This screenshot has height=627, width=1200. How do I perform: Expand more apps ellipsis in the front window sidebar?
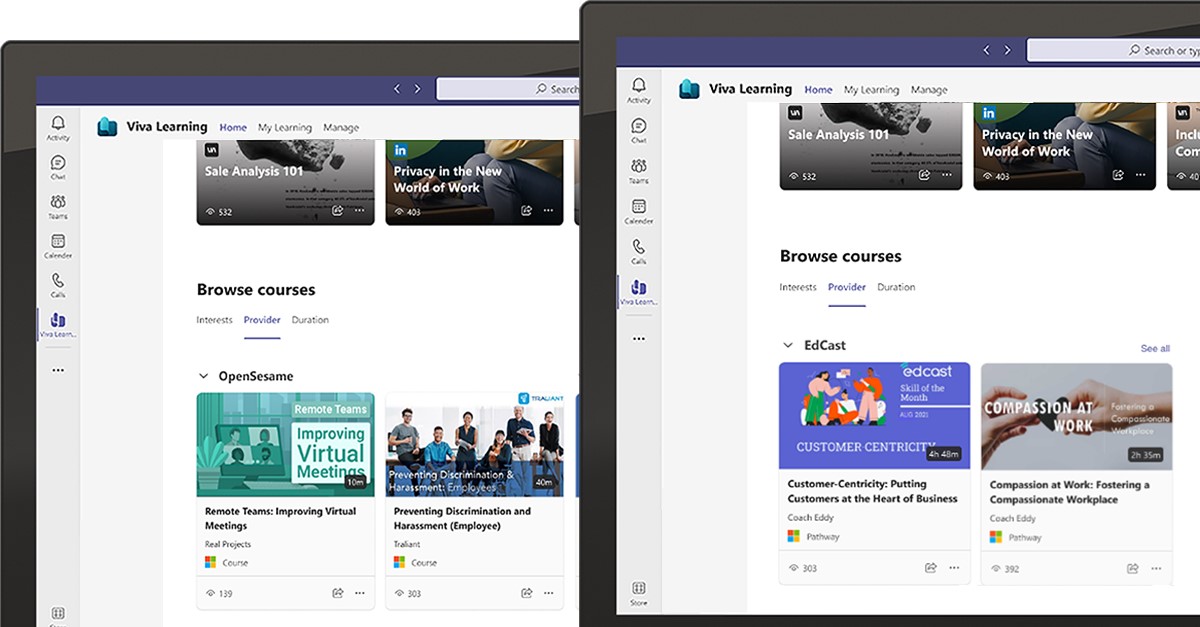tap(639, 339)
